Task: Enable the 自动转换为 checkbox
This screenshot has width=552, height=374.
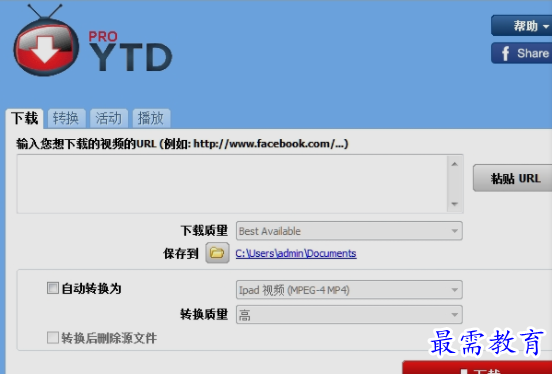Action: point(53,288)
